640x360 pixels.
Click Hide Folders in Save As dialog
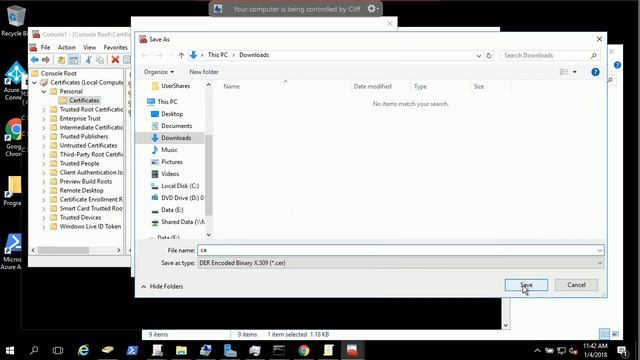pyautogui.click(x=162, y=287)
